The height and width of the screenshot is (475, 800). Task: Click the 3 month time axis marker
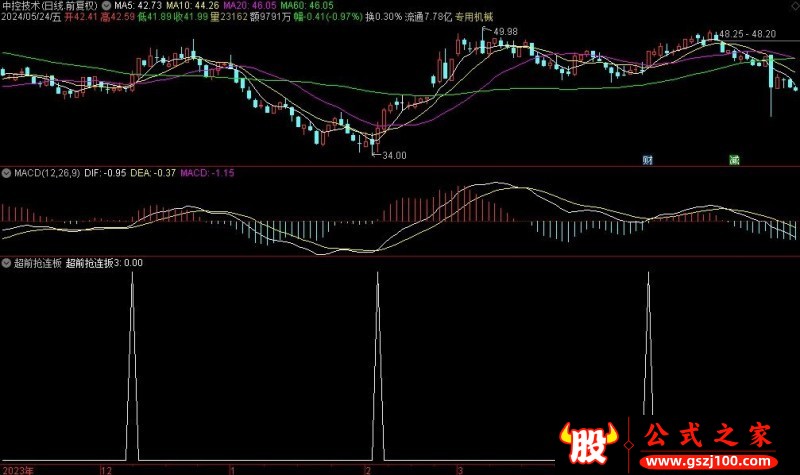(x=460, y=470)
